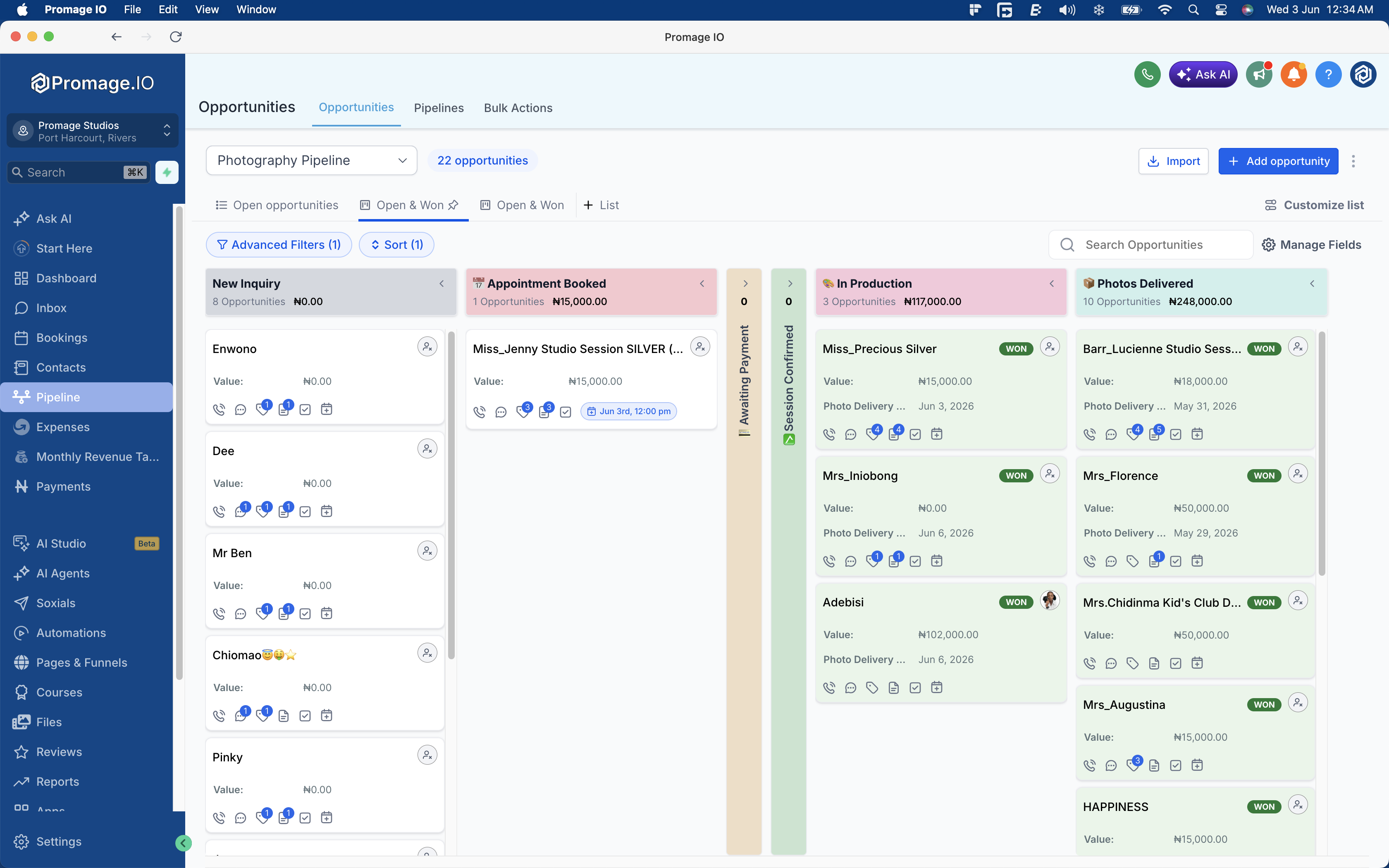Screen dimensions: 1389x868
Task: Toggle task checkbox on Mr Ben card
Action: (305, 614)
